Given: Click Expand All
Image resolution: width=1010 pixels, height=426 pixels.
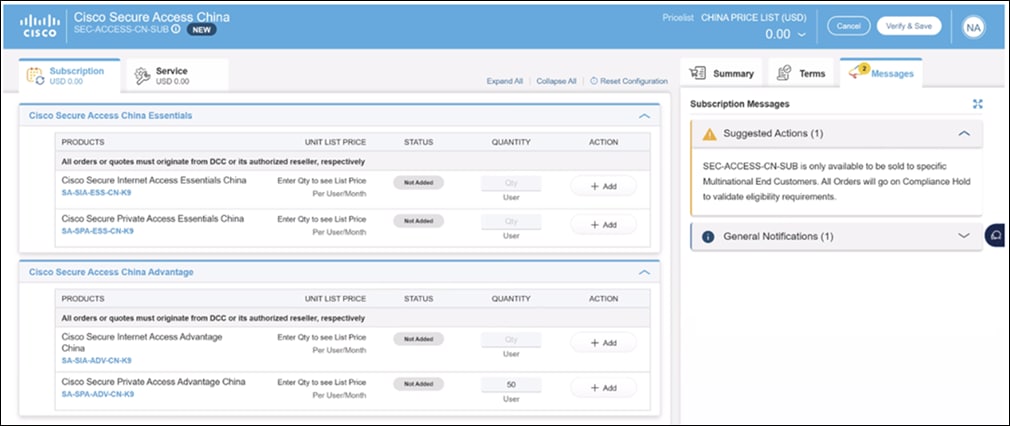Looking at the screenshot, I should tap(504, 81).
